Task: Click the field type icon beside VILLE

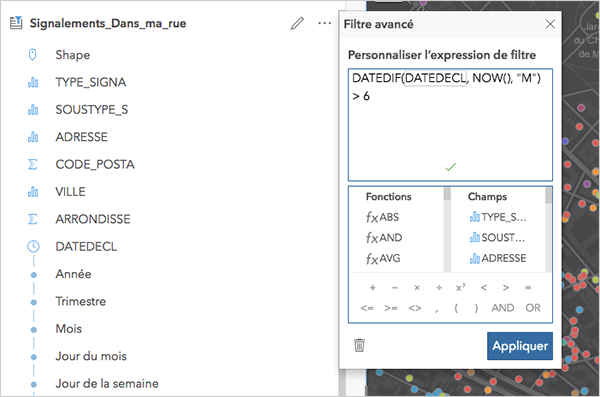Action: [33, 192]
